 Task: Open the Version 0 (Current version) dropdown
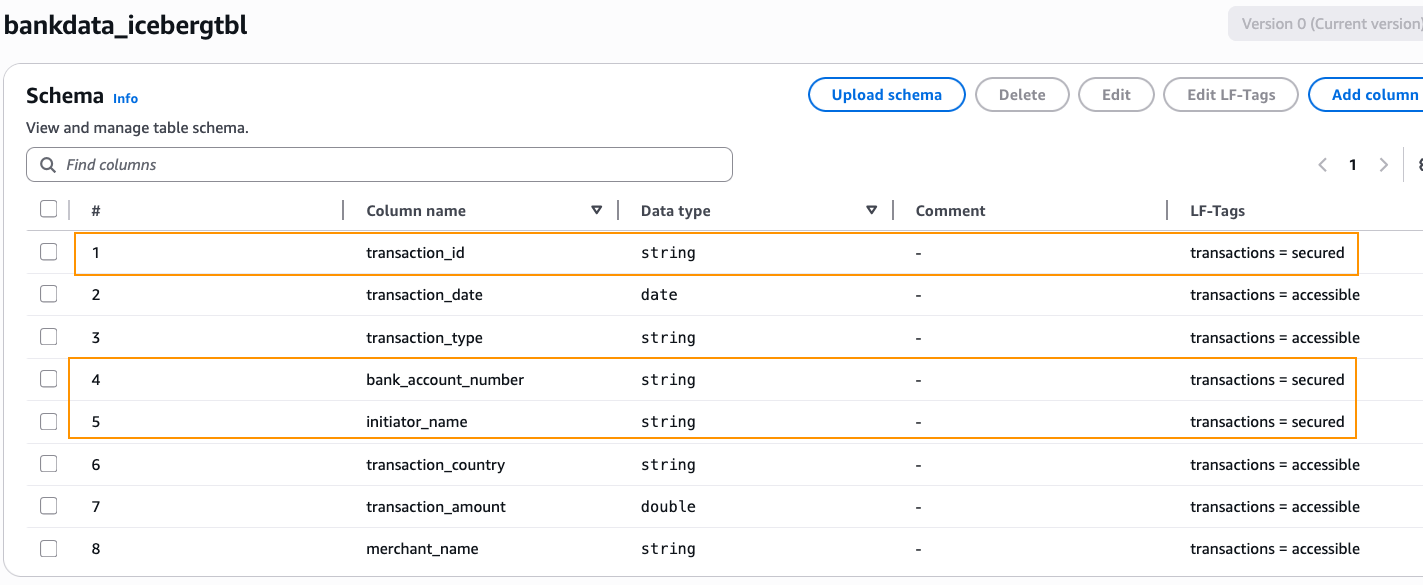point(1325,24)
